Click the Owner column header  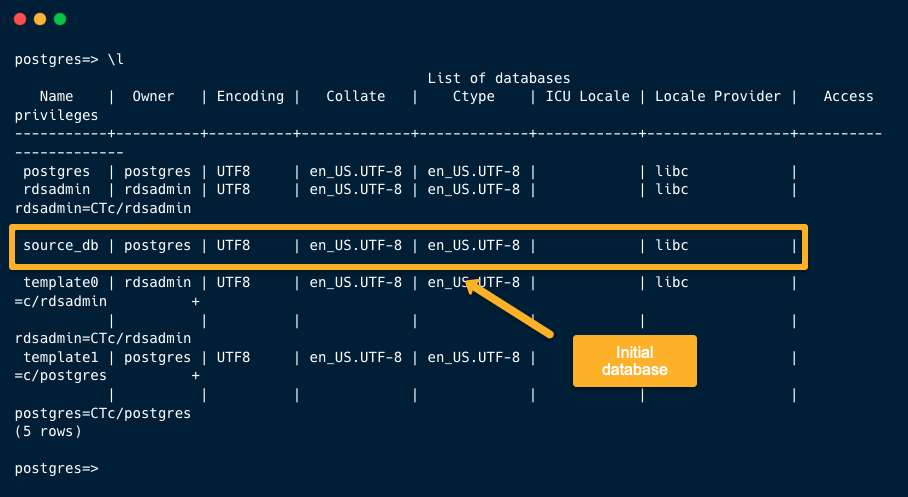pos(153,96)
